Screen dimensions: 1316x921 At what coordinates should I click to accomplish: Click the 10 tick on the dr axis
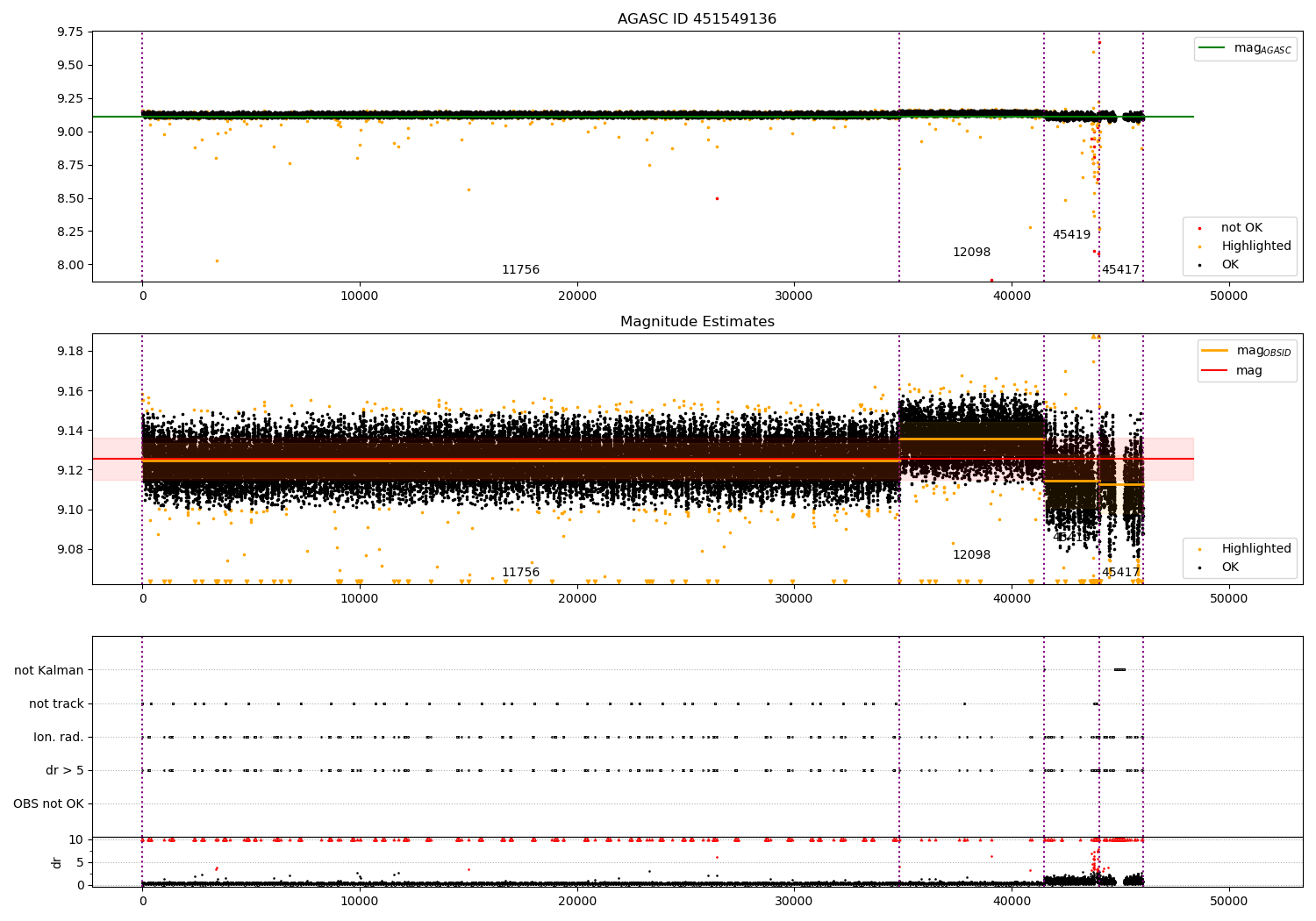pyautogui.click(x=76, y=839)
